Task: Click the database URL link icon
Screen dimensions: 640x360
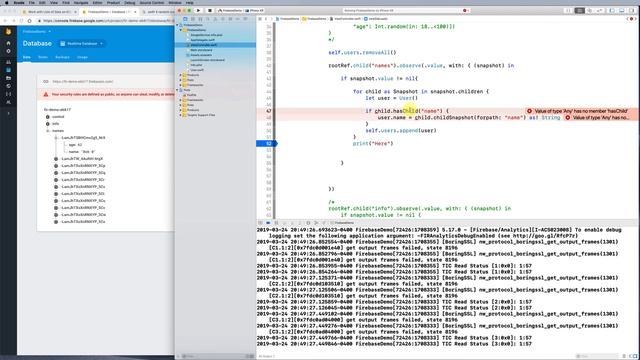Action: coord(46,82)
